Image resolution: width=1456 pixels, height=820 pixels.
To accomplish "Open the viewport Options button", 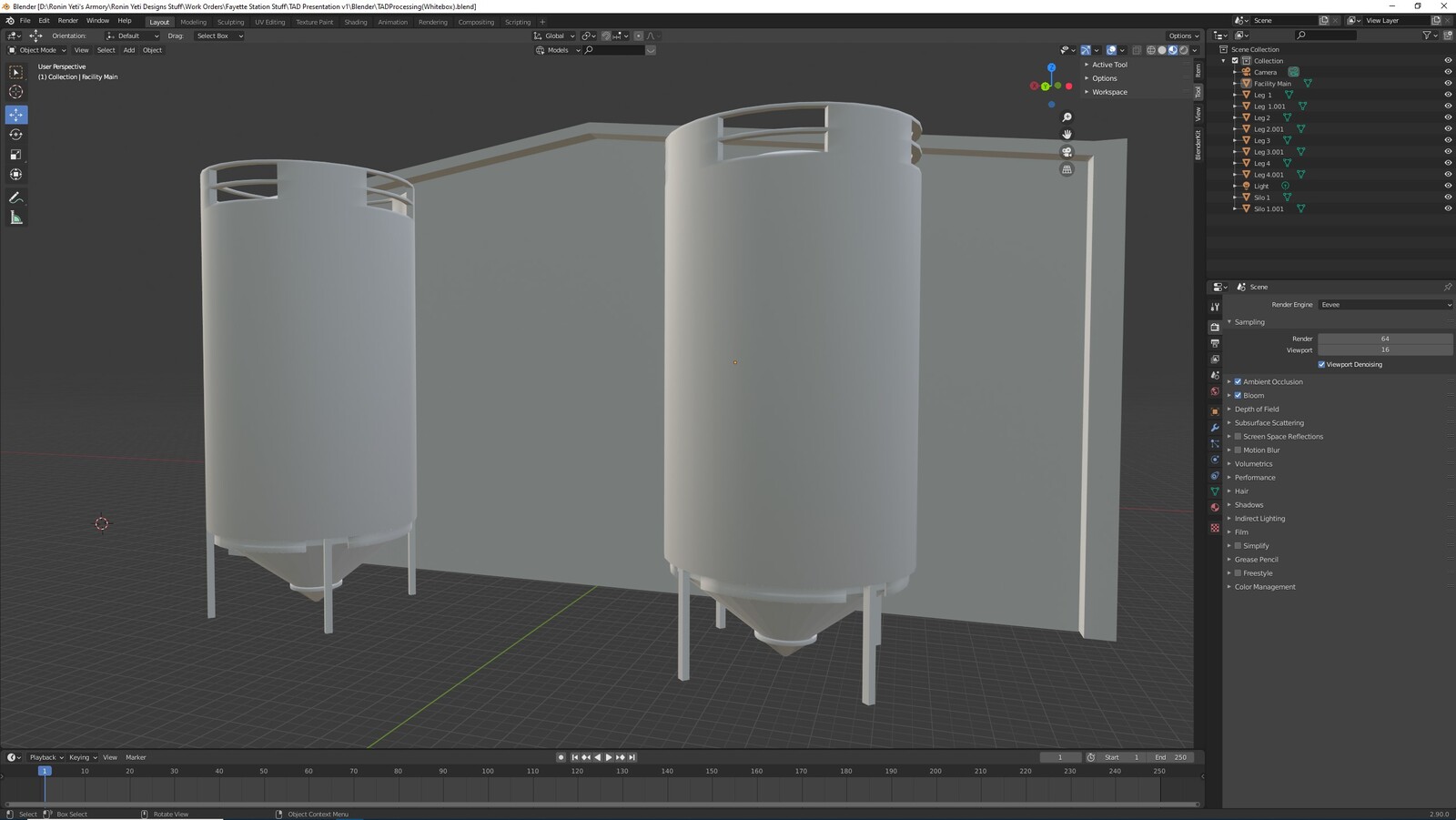I will pyautogui.click(x=1183, y=35).
